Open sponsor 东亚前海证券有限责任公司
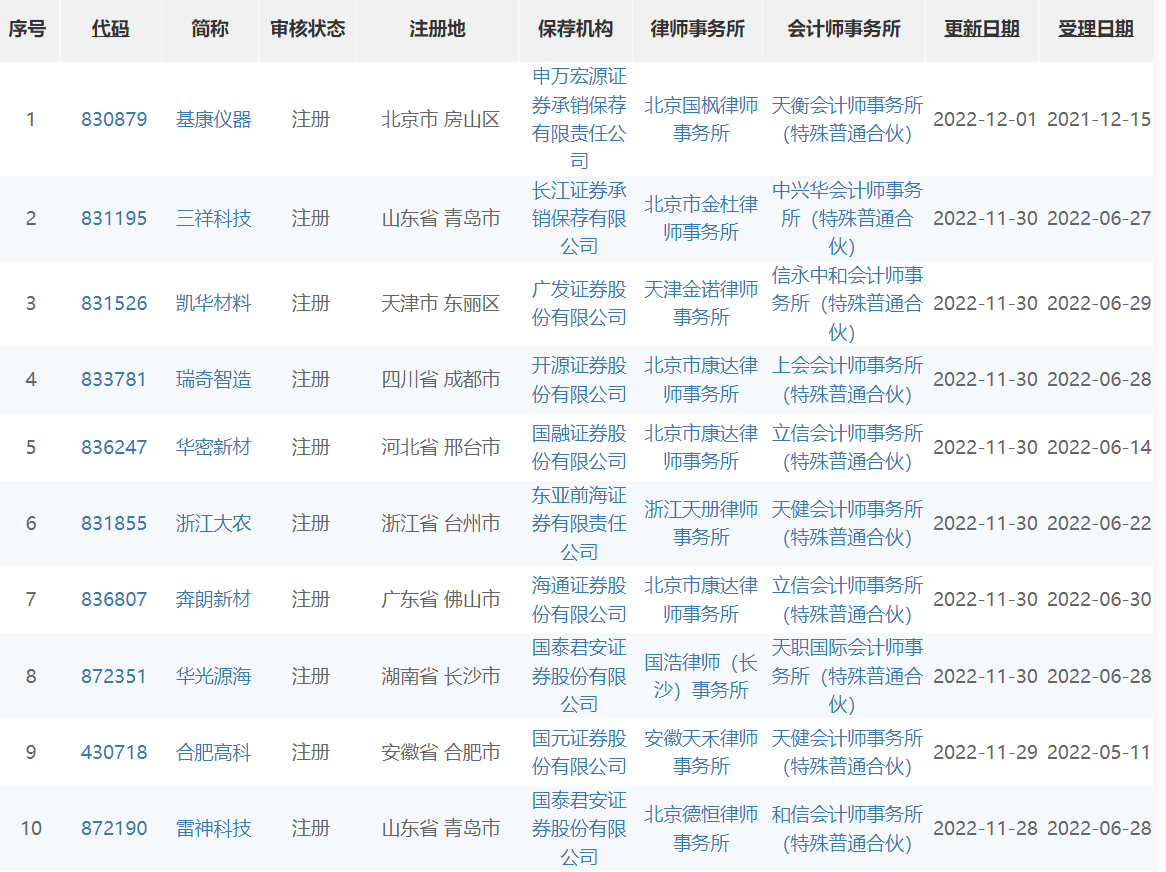Screen dimensions: 1166x872 [x=579, y=523]
